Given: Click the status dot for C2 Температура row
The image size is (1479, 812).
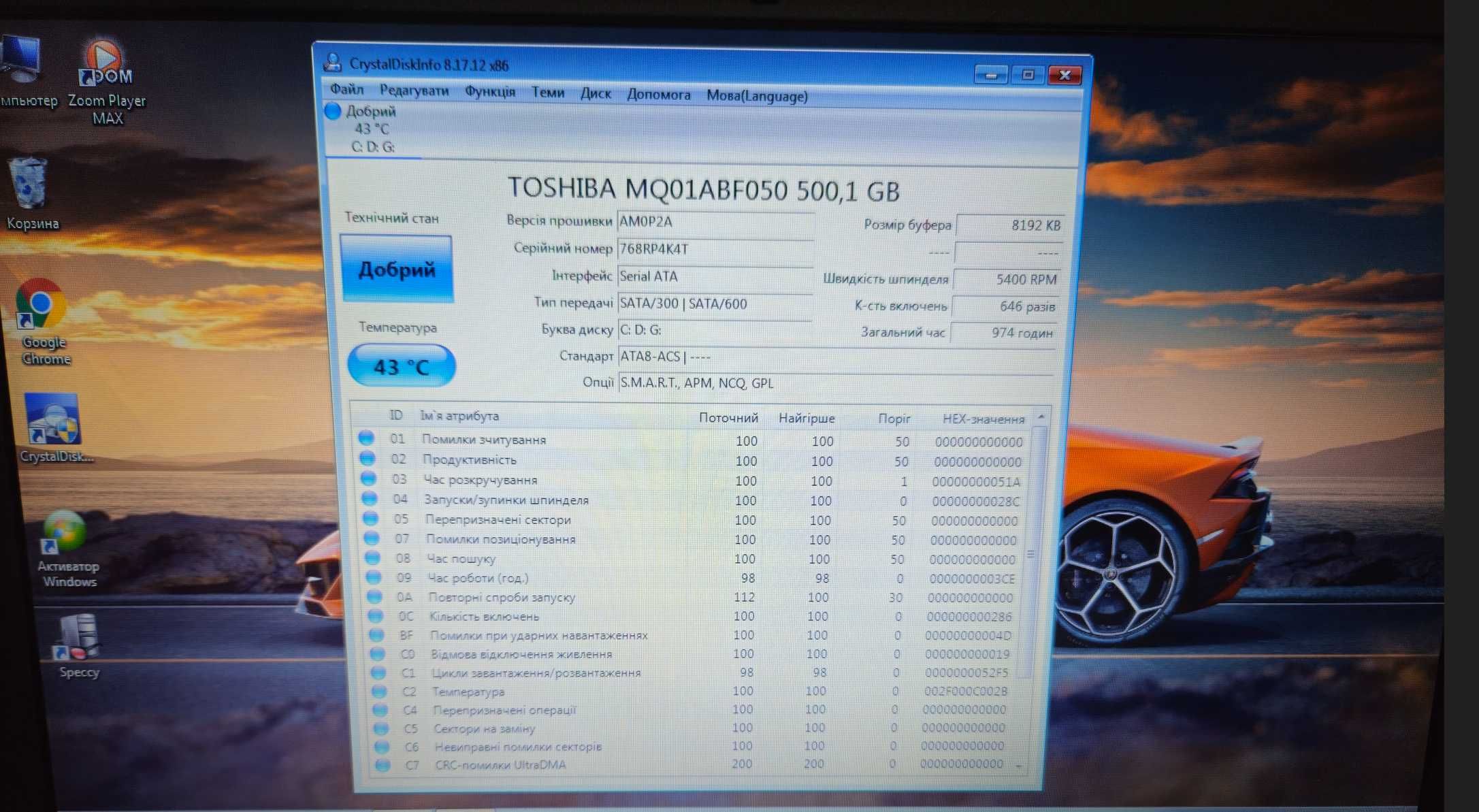Looking at the screenshot, I should [379, 691].
